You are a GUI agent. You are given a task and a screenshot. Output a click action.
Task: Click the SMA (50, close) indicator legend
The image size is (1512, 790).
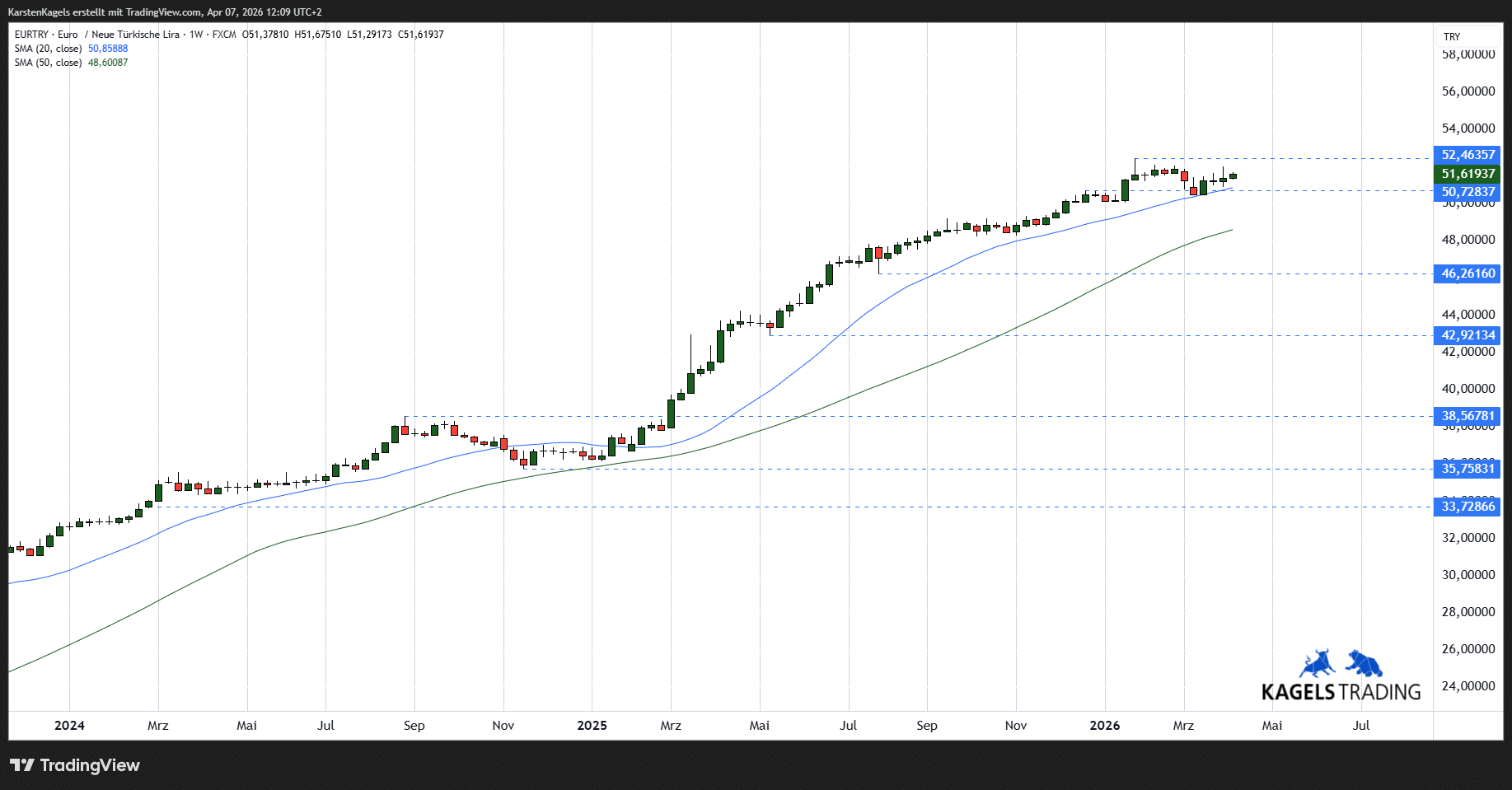[x=48, y=63]
